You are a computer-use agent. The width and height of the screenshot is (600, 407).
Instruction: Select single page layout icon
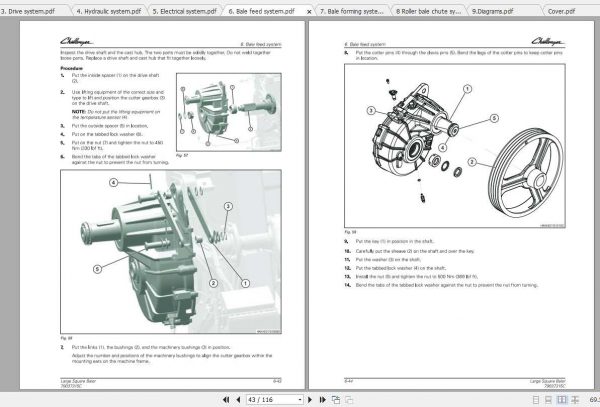536,400
